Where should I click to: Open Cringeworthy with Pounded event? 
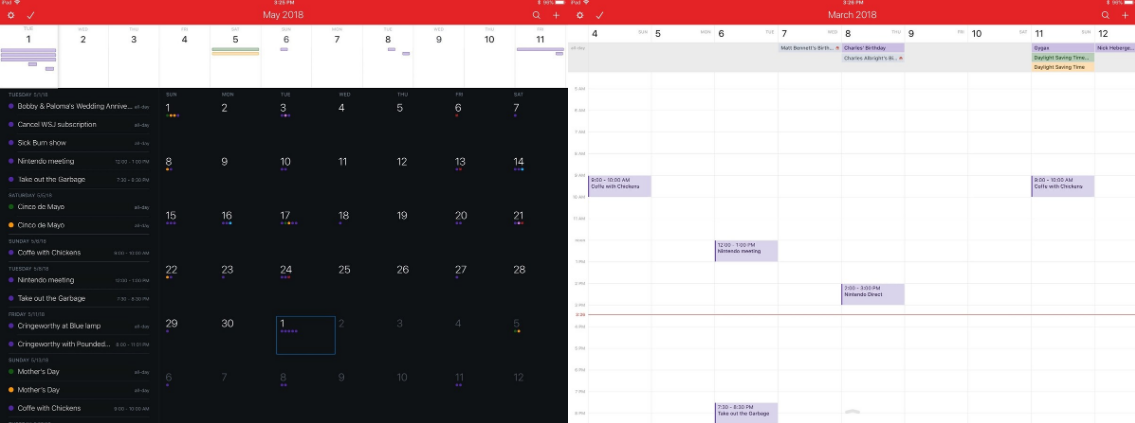[78, 344]
